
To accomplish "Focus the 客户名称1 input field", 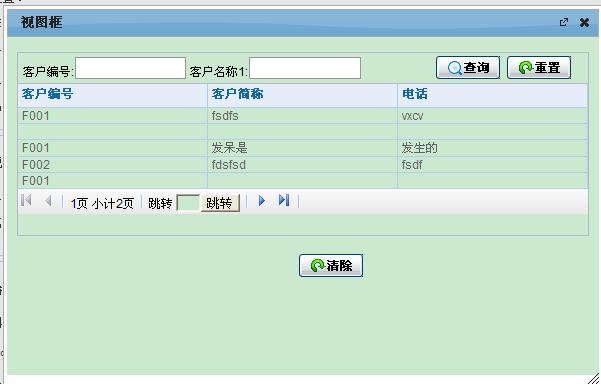I will [305, 68].
